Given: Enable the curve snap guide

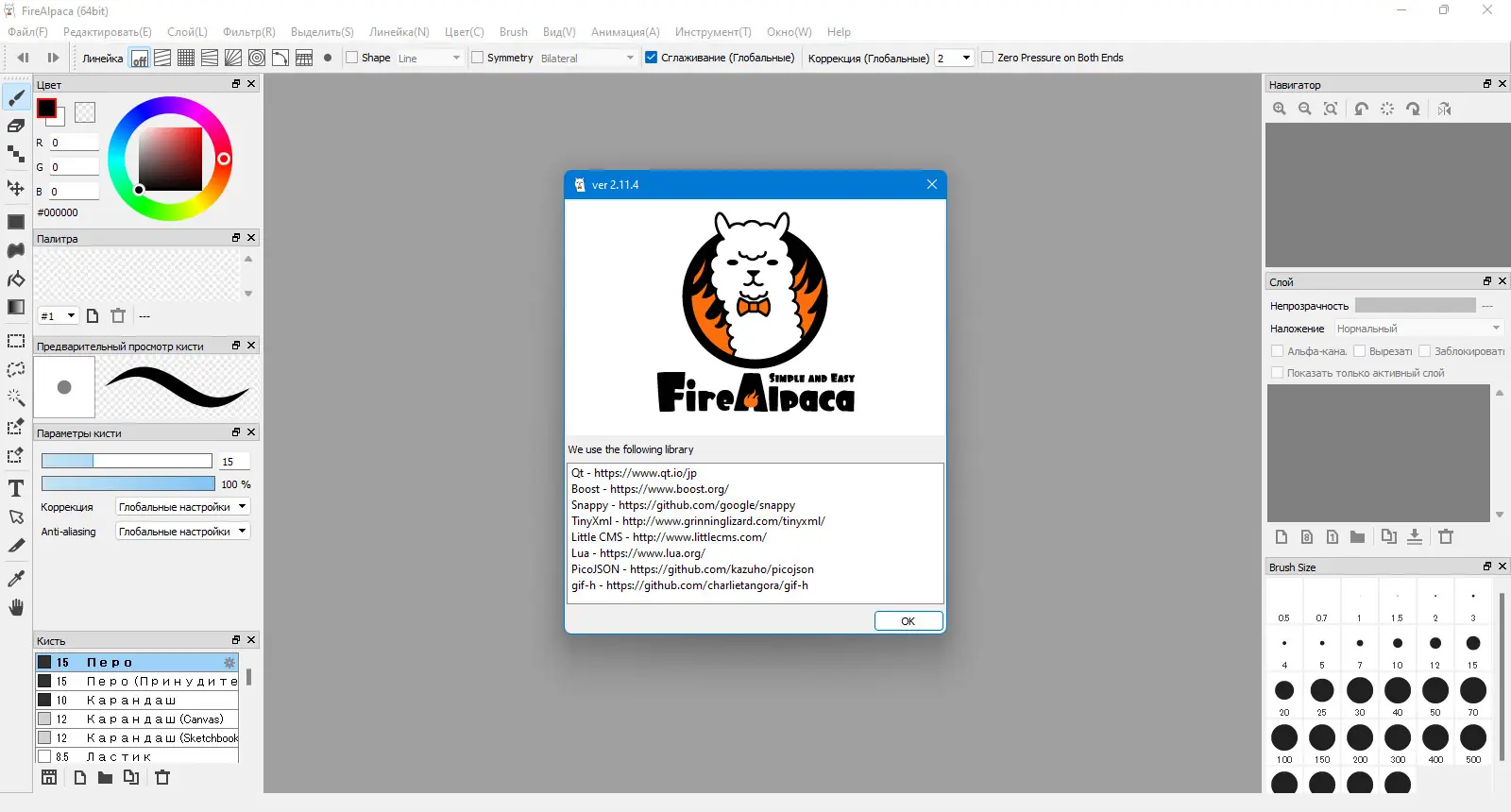Looking at the screenshot, I should [280, 59].
